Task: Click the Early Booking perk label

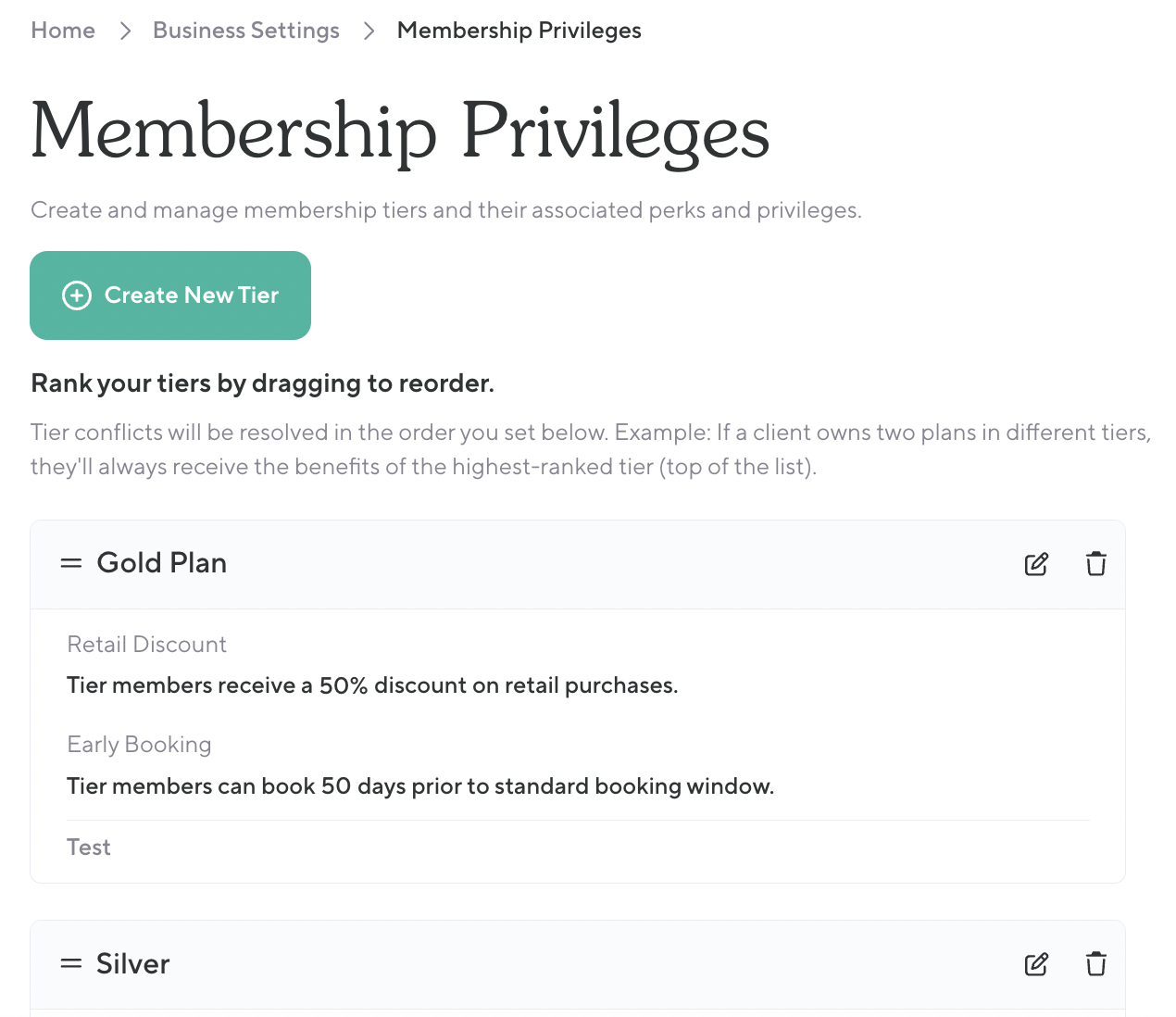Action: click(140, 745)
